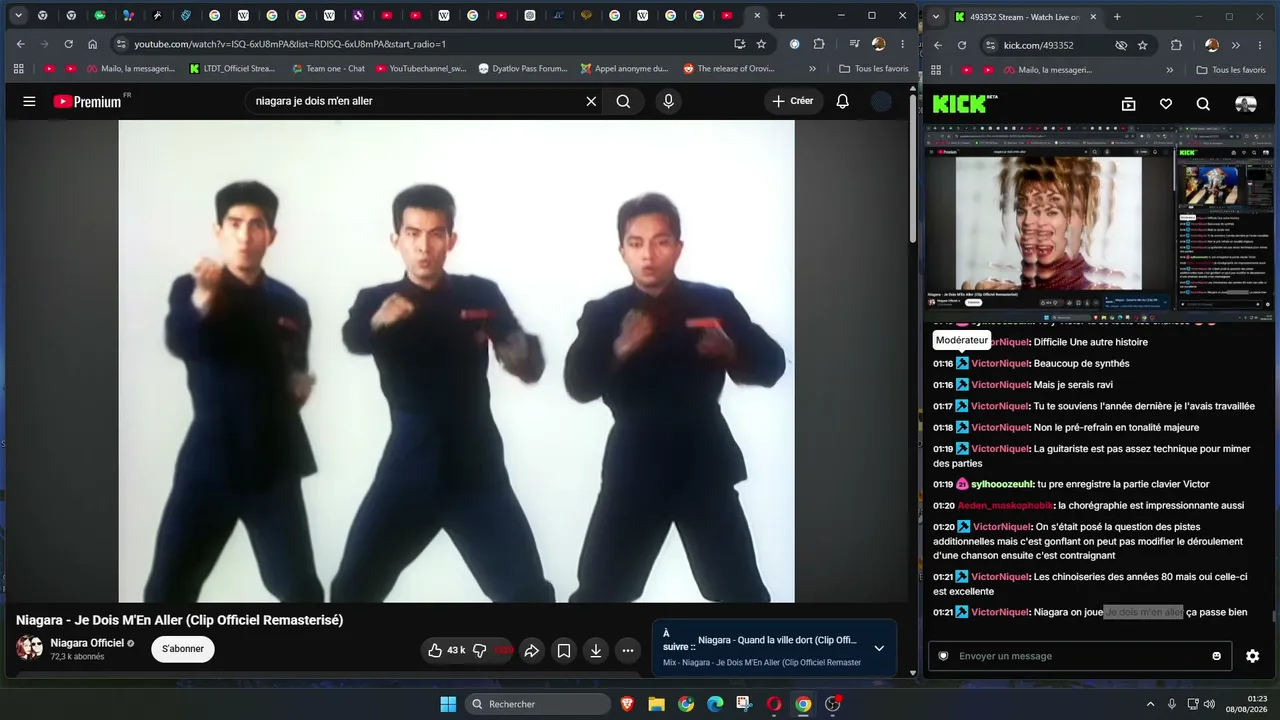Open Kick search magnifier
The height and width of the screenshot is (720, 1280).
pos(1203,104)
